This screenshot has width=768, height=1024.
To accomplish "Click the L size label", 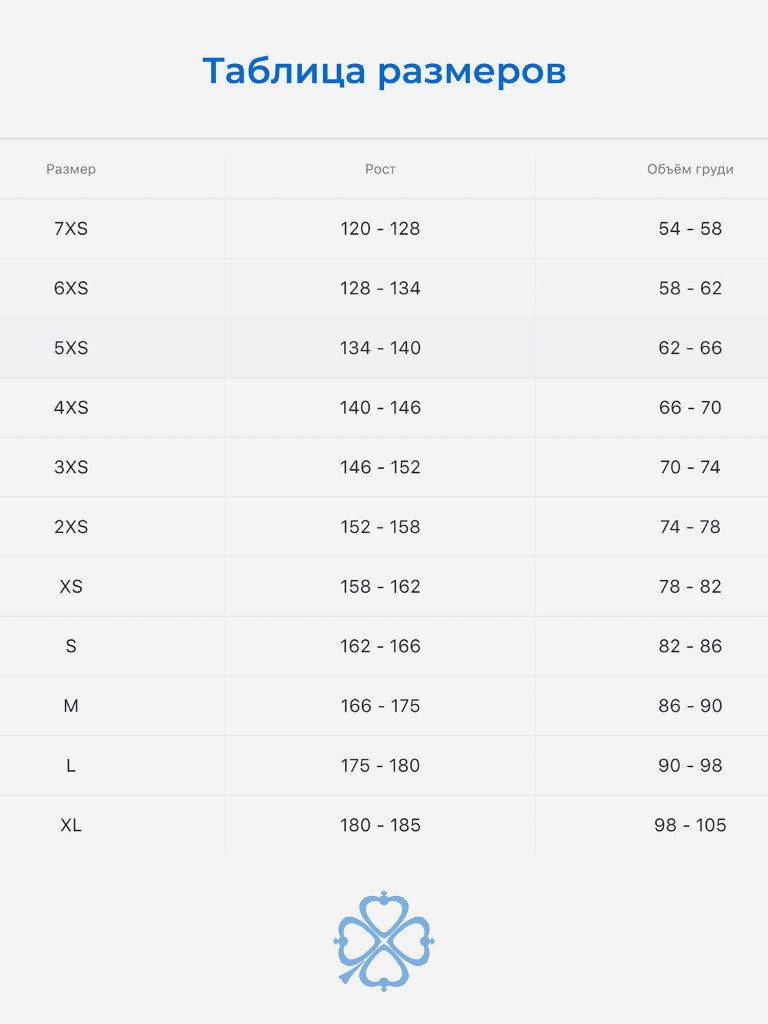I will [71, 766].
